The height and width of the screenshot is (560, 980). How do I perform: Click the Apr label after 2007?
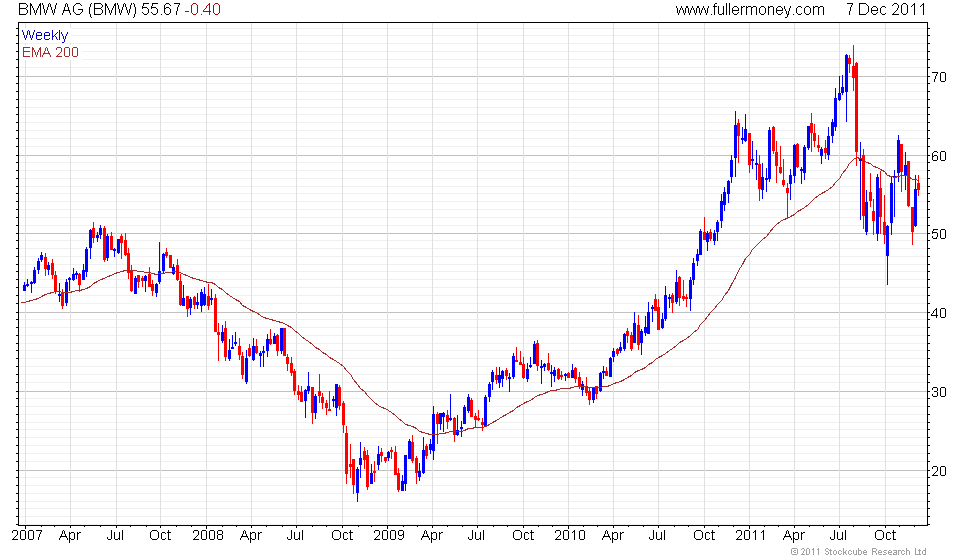[x=70, y=536]
